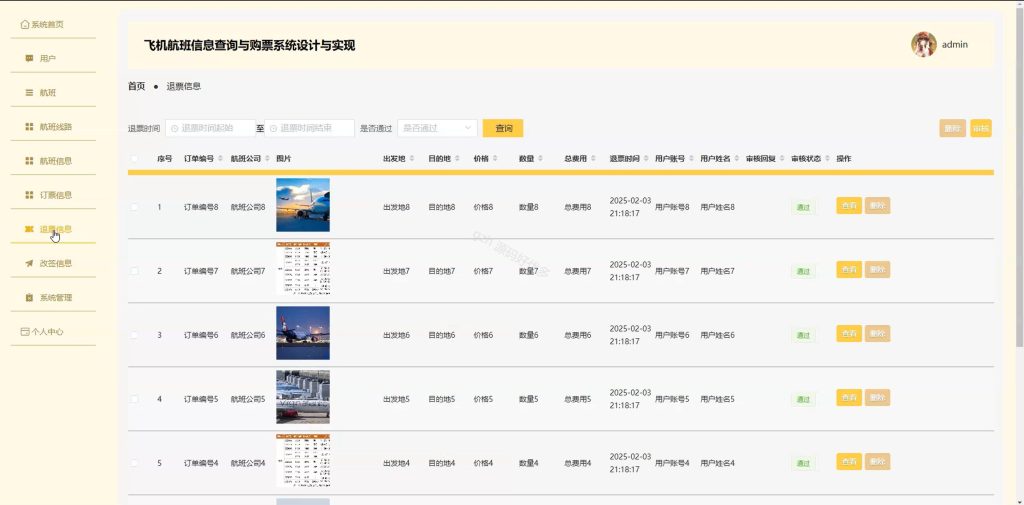The height and width of the screenshot is (505, 1024).
Task: Sort by 用户姓名 column arrows
Action: 737,159
